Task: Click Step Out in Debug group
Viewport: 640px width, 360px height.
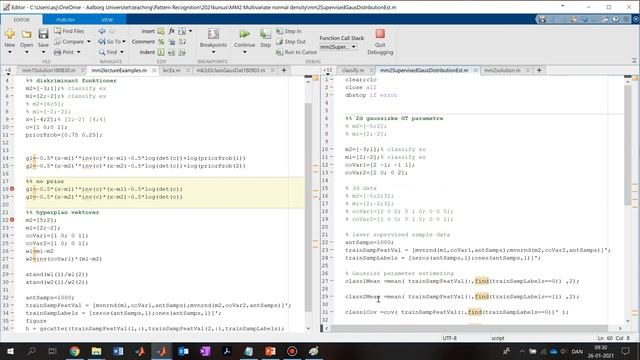Action: [291, 42]
